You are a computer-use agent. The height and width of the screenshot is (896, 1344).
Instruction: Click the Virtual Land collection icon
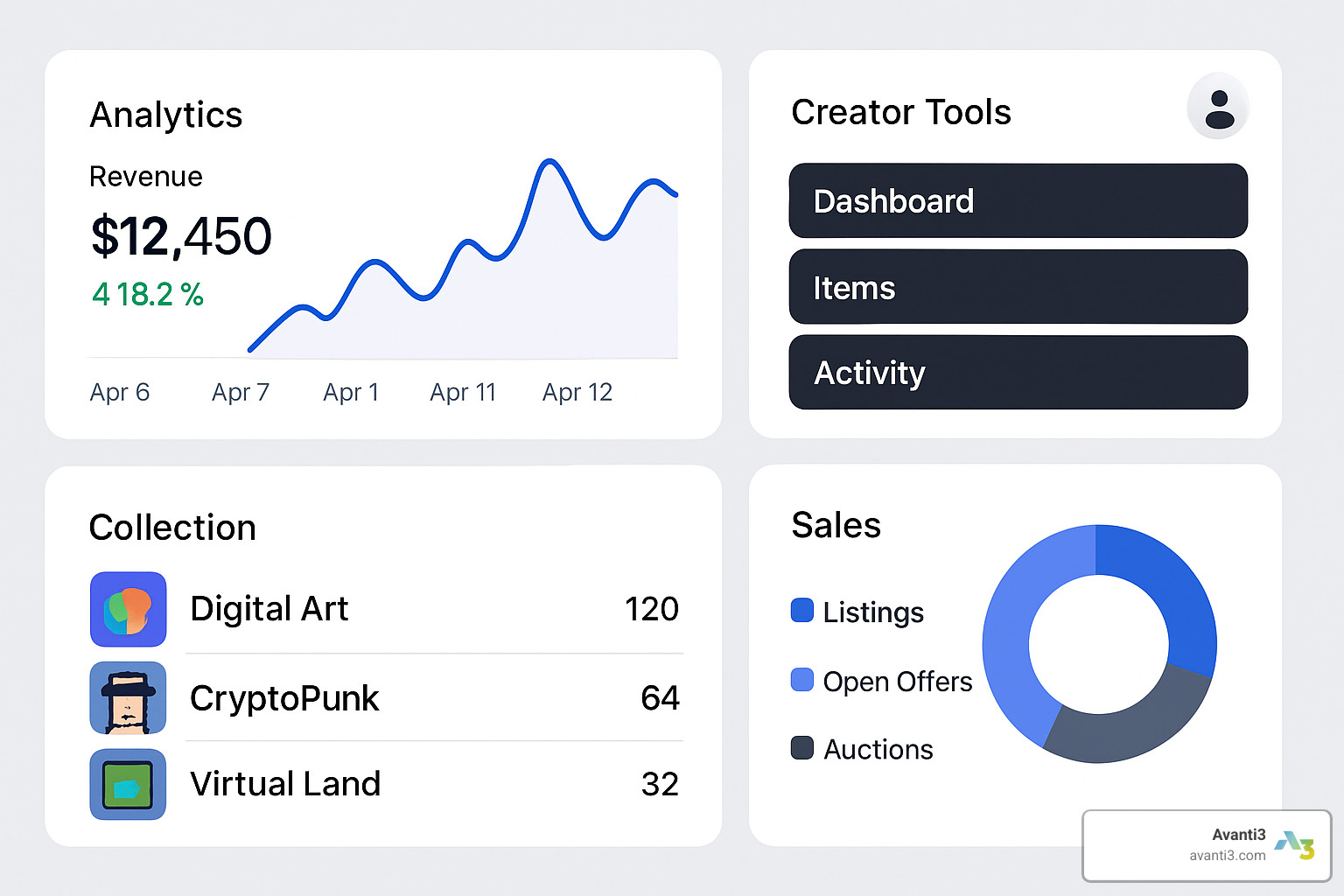tap(128, 784)
